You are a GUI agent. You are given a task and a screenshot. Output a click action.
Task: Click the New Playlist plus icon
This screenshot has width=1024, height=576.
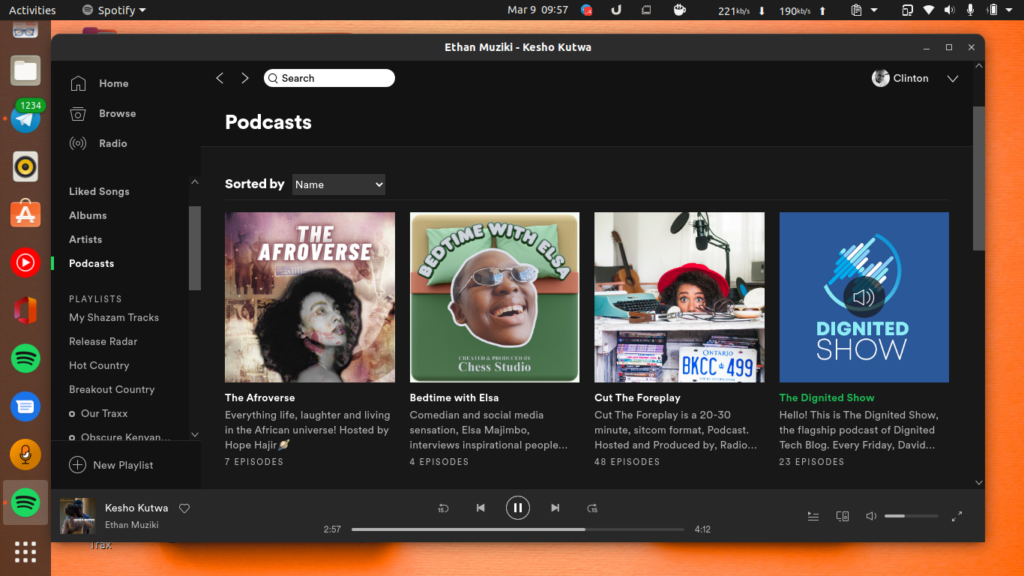click(x=78, y=465)
